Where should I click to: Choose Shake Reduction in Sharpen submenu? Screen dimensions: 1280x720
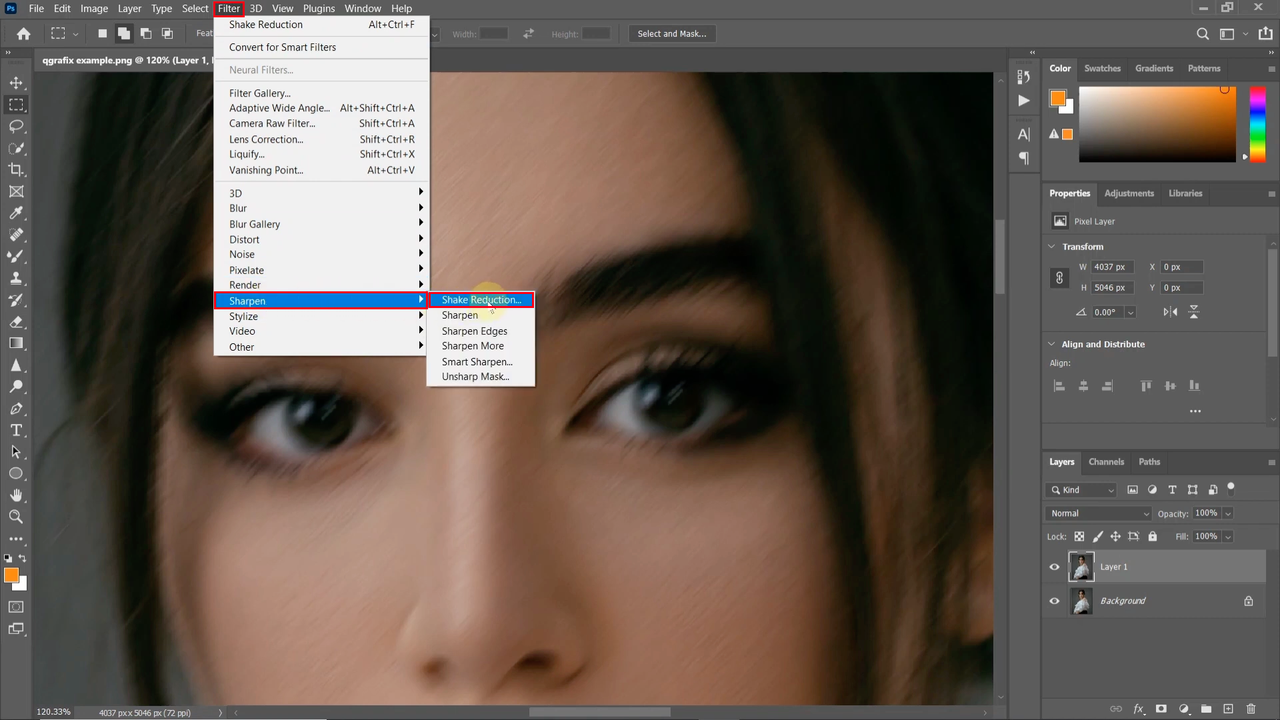[481, 300]
